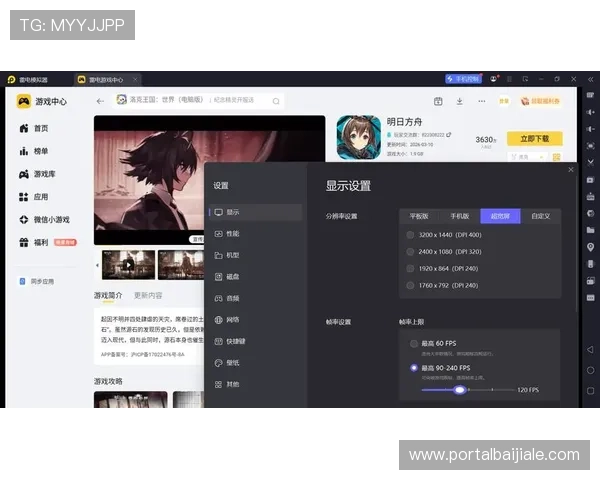The width and height of the screenshot is (600, 480).
Task: Switch to 手机版 resolution tab
Action: [460, 216]
